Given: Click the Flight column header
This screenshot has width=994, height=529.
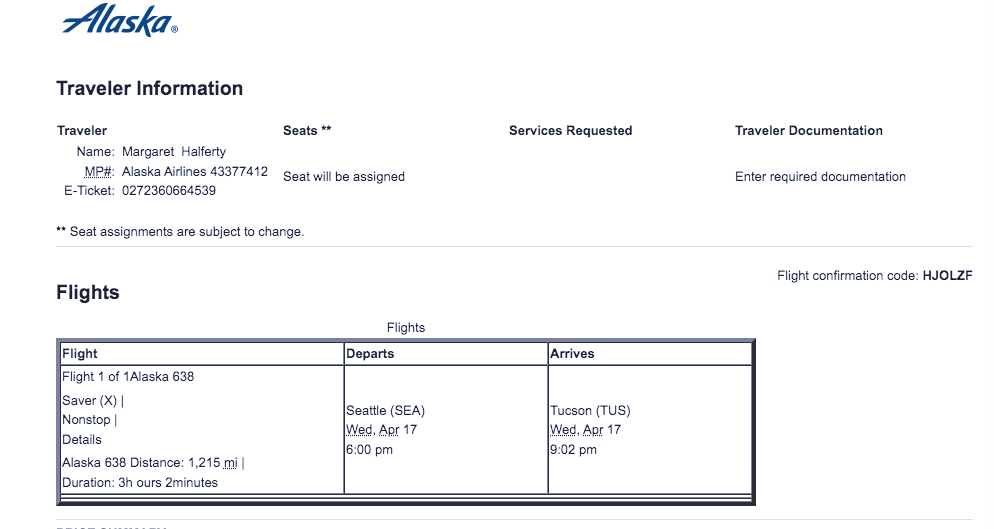Looking at the screenshot, I should click(80, 354).
